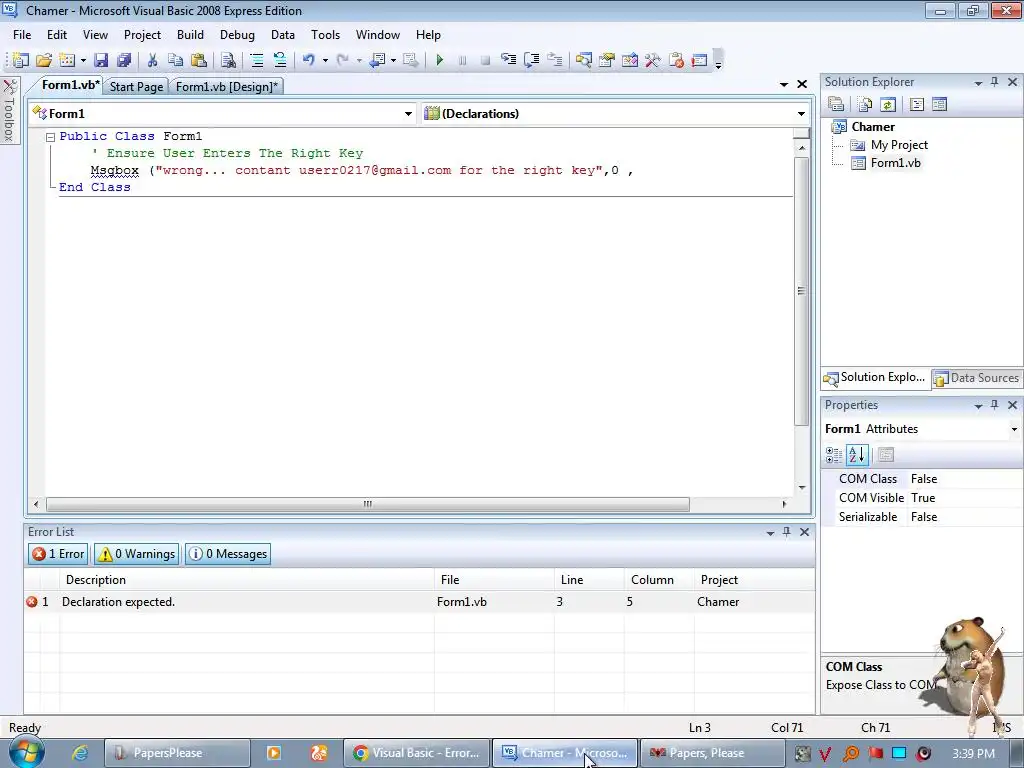Click Show All Files in Solution Explorer
Viewport: 1024px width, 768px height.
865,104
